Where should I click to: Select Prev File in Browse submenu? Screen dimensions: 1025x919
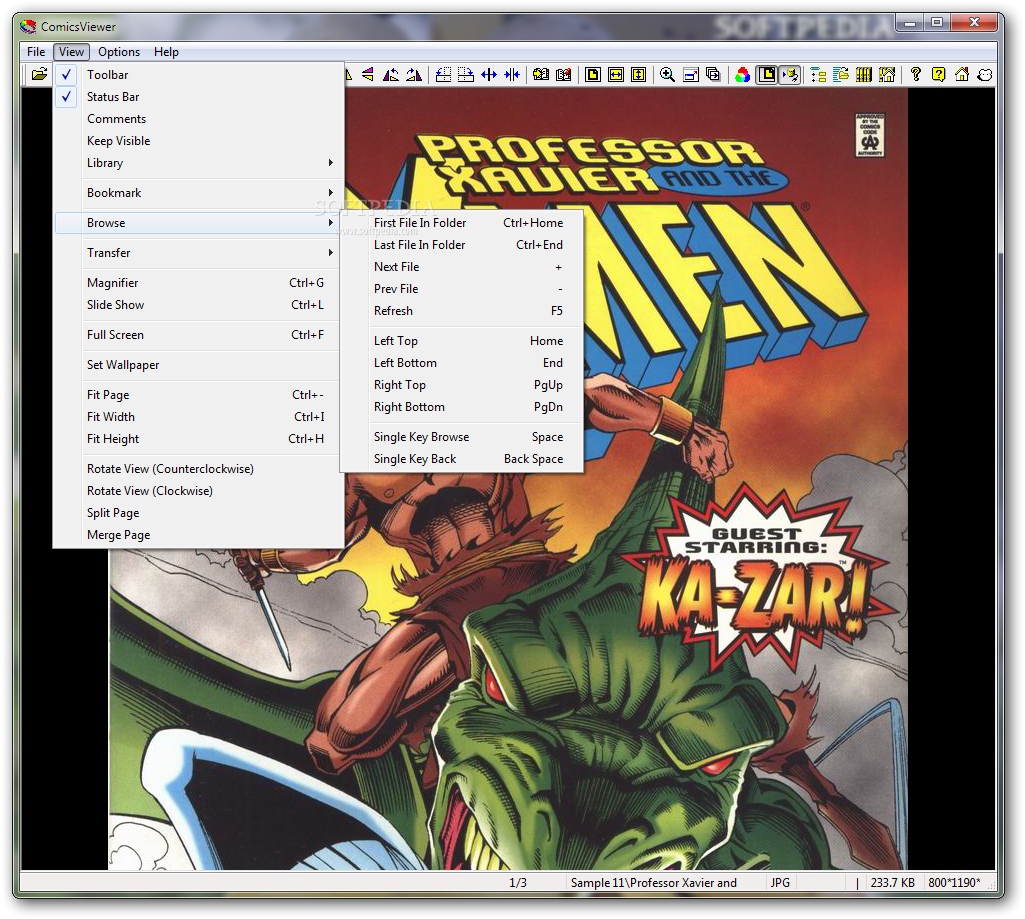(462, 289)
